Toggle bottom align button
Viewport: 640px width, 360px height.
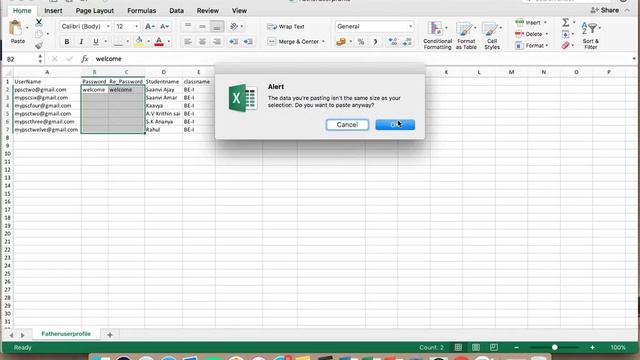click(217, 27)
